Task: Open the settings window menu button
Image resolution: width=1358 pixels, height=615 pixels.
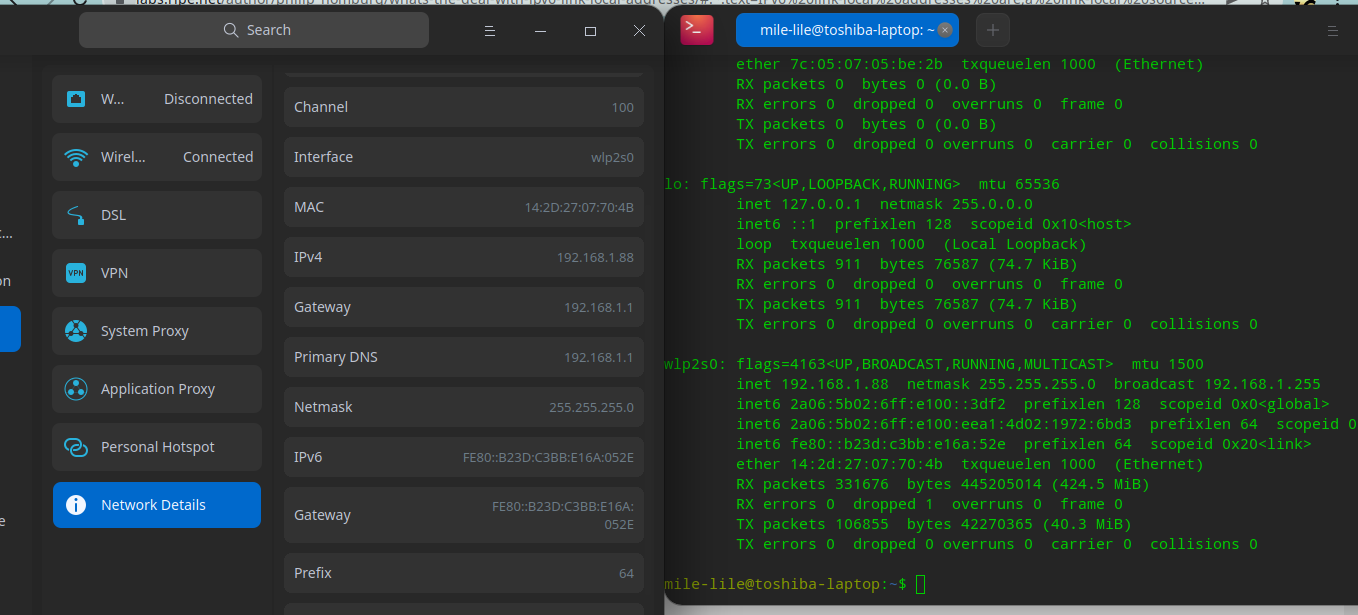Action: point(489,30)
